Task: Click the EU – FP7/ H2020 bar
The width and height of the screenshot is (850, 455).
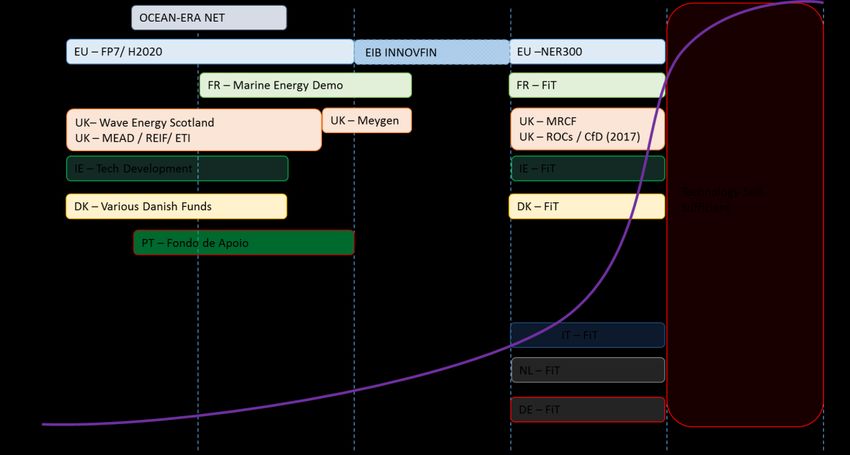Action: click(x=210, y=52)
